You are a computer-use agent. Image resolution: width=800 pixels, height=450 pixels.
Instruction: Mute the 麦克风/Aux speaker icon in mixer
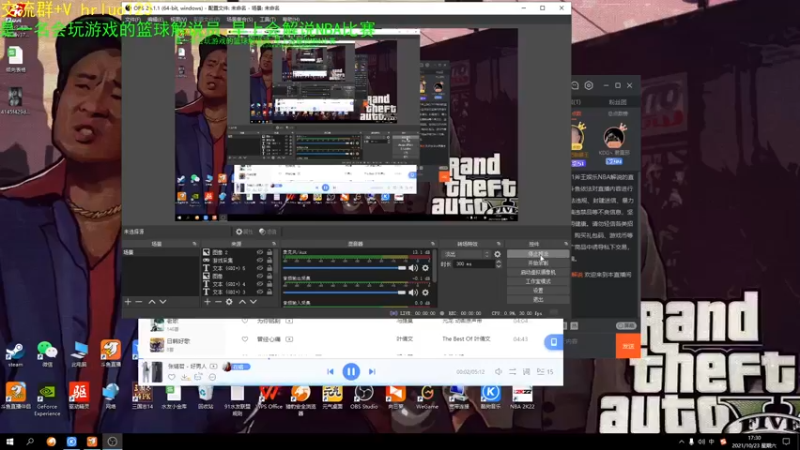point(413,268)
